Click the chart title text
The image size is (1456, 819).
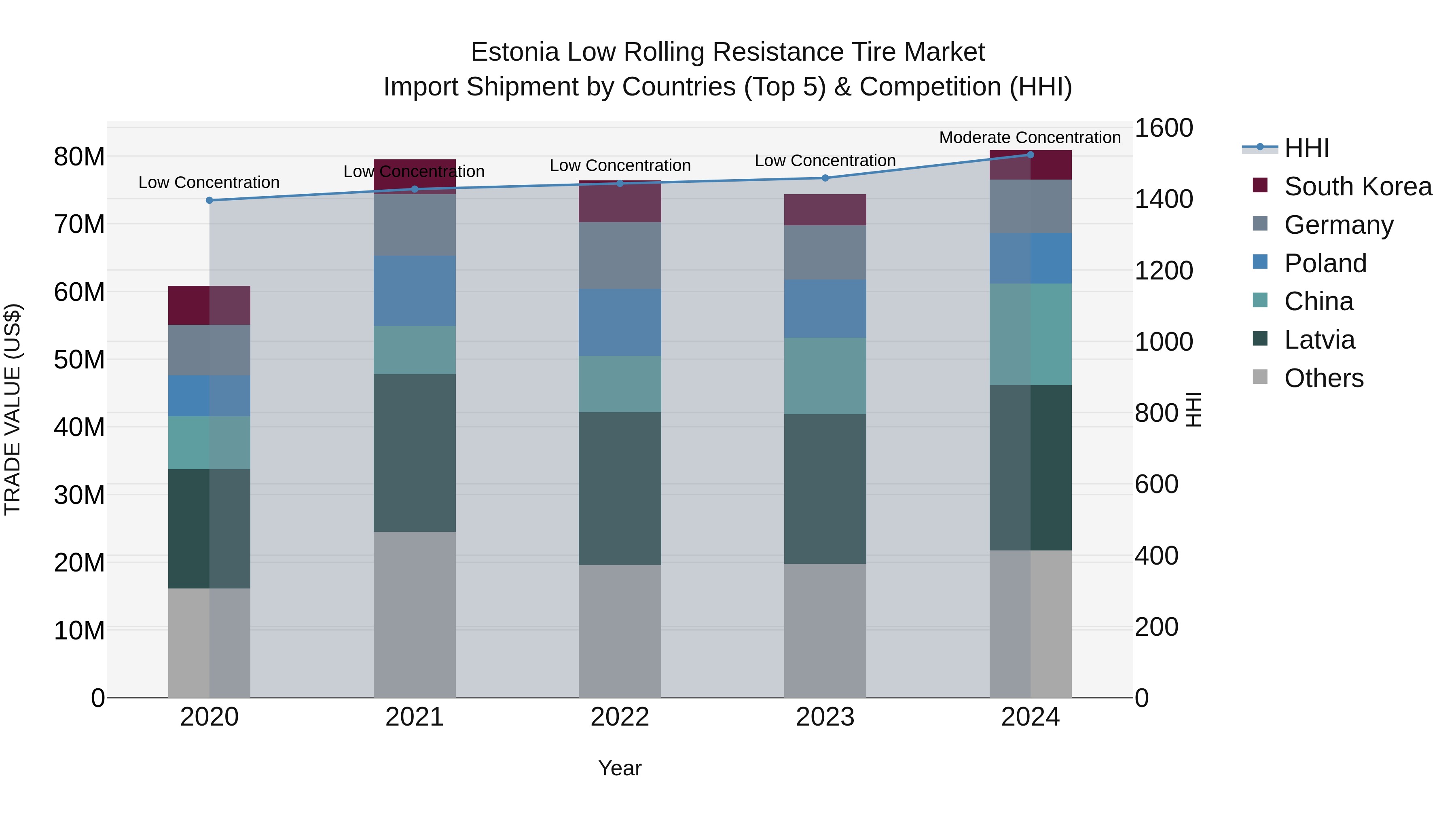coord(728,69)
